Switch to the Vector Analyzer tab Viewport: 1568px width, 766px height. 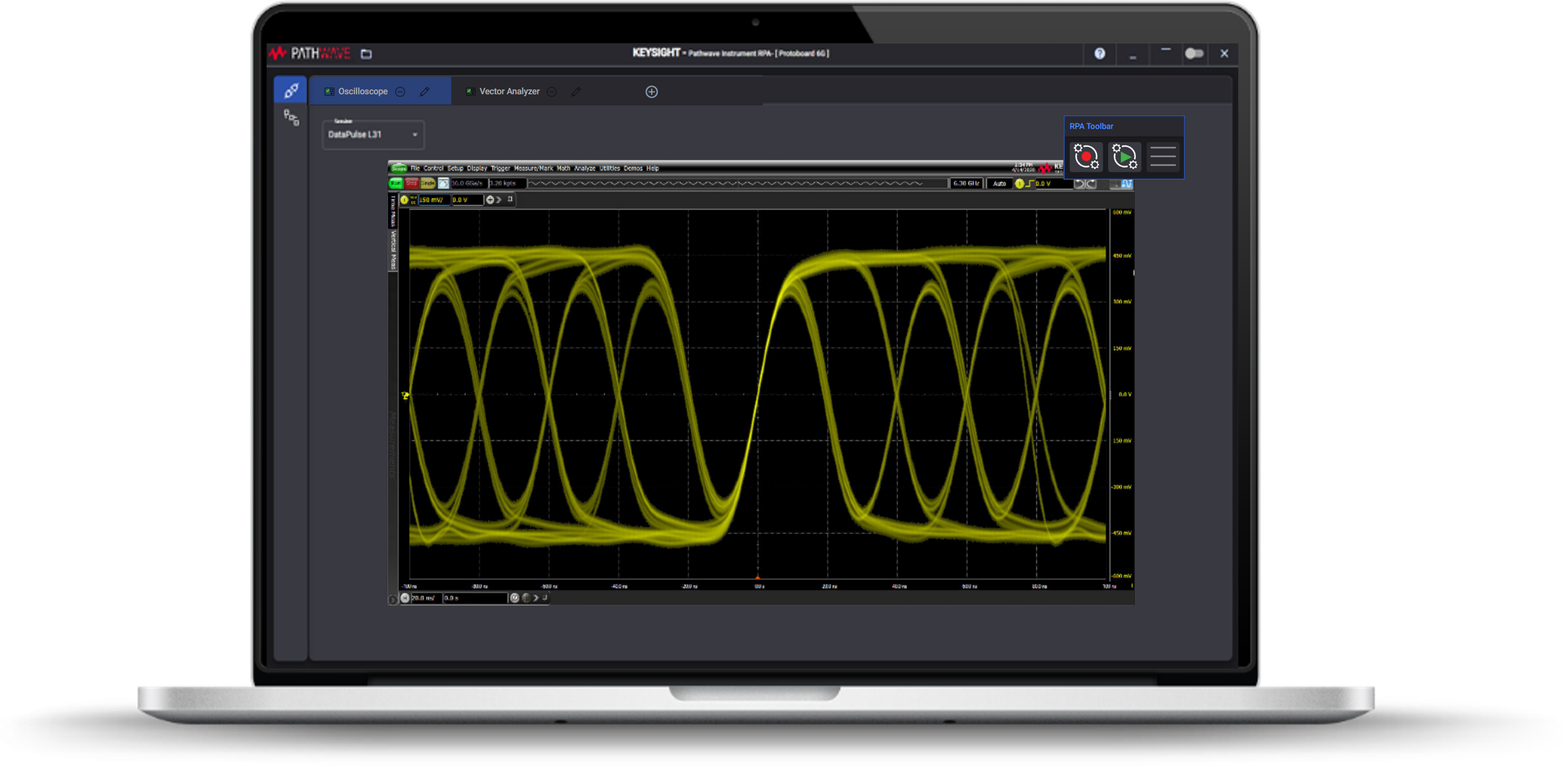pyautogui.click(x=509, y=91)
